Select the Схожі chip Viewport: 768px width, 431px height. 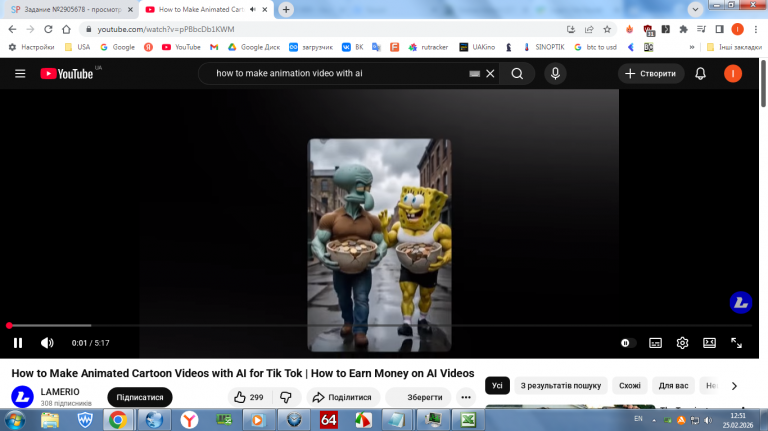[630, 385]
